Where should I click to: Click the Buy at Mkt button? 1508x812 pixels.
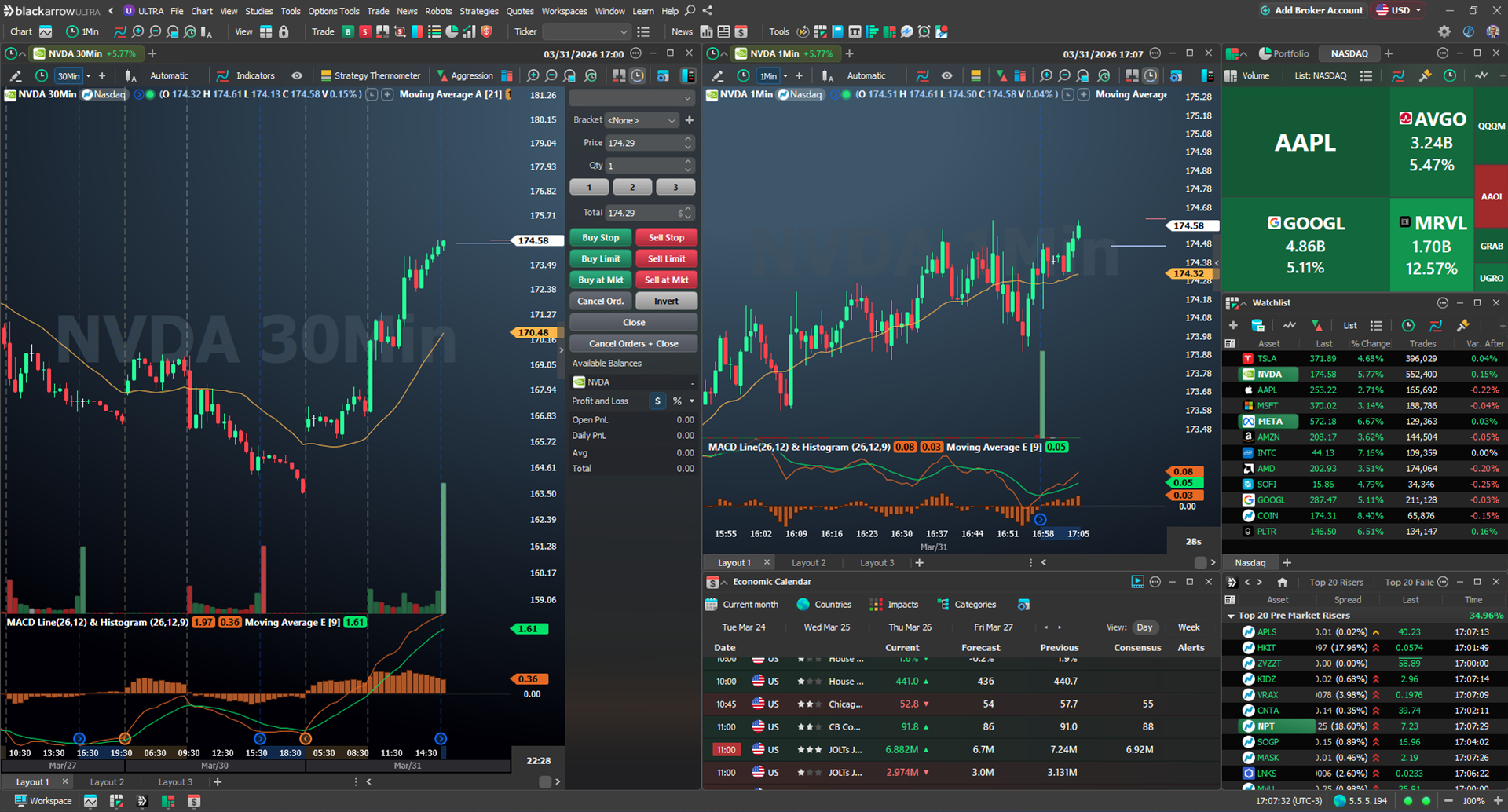click(x=601, y=280)
